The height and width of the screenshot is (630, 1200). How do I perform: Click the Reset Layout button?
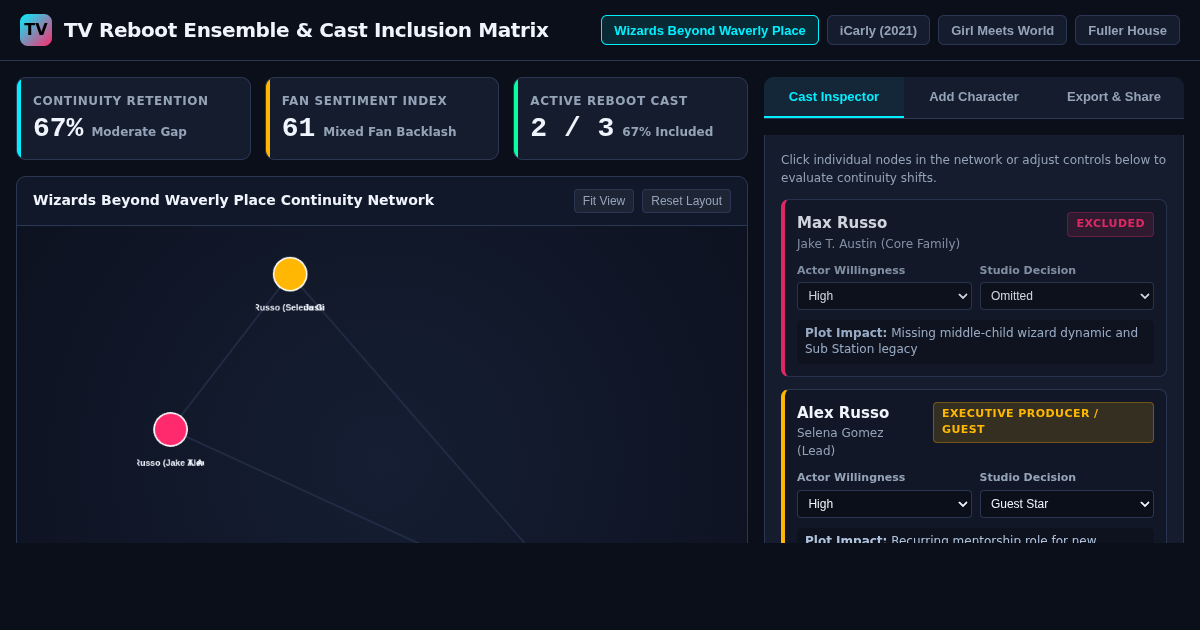pyautogui.click(x=686, y=201)
